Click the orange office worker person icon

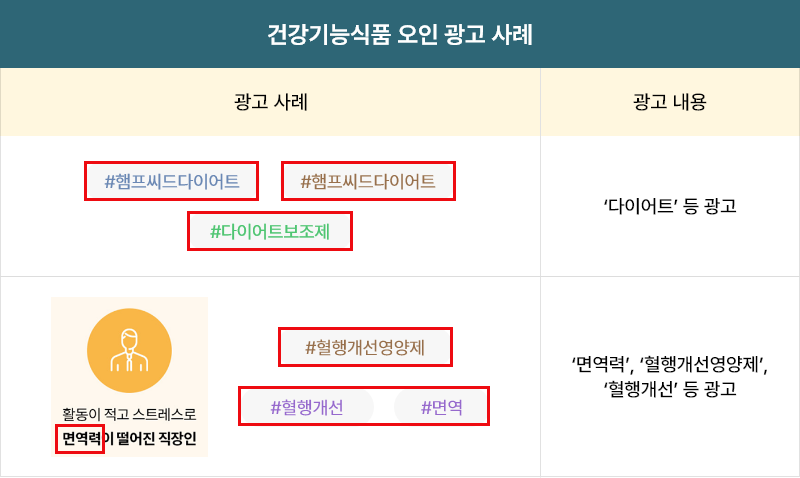(x=129, y=350)
